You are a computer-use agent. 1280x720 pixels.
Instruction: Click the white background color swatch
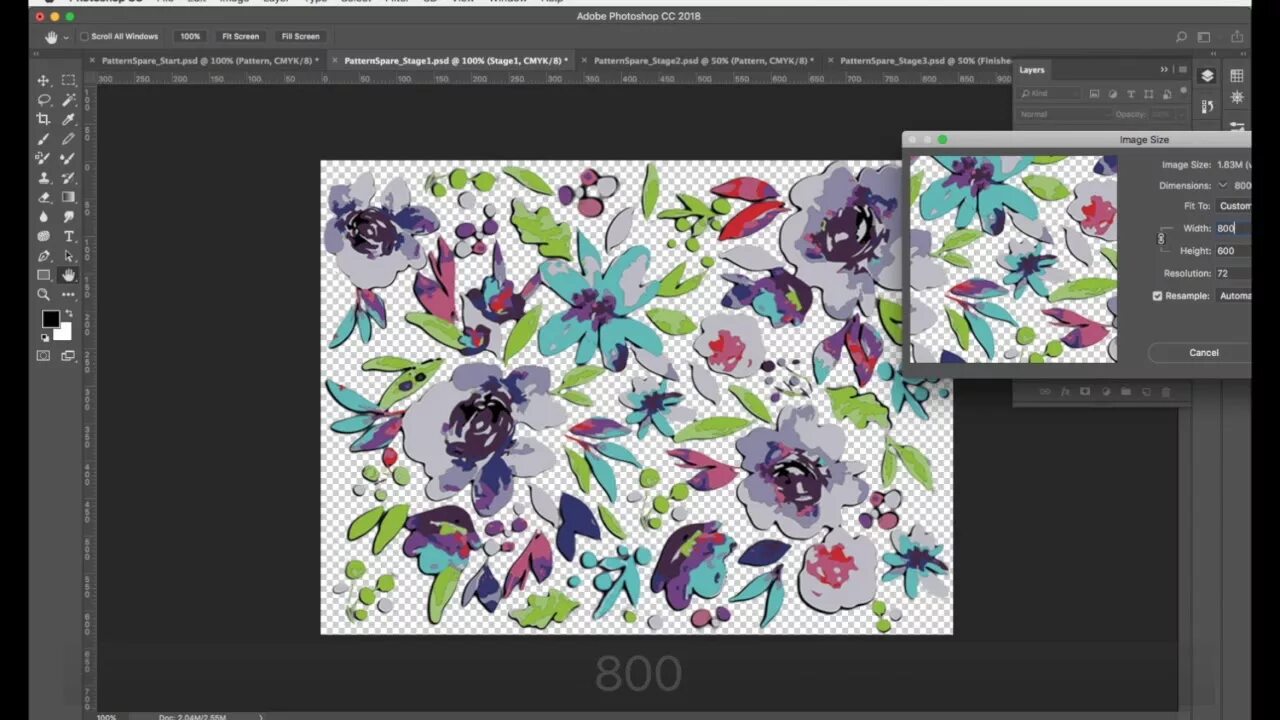(65, 334)
